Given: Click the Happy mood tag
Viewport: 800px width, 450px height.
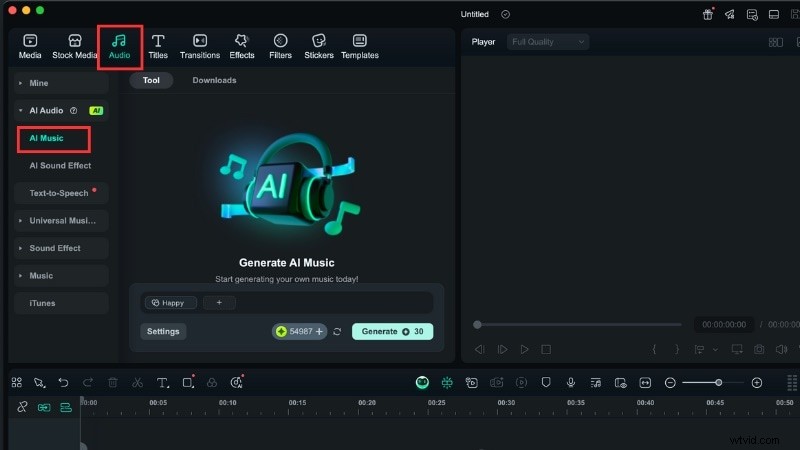Looking at the screenshot, I should 170,303.
